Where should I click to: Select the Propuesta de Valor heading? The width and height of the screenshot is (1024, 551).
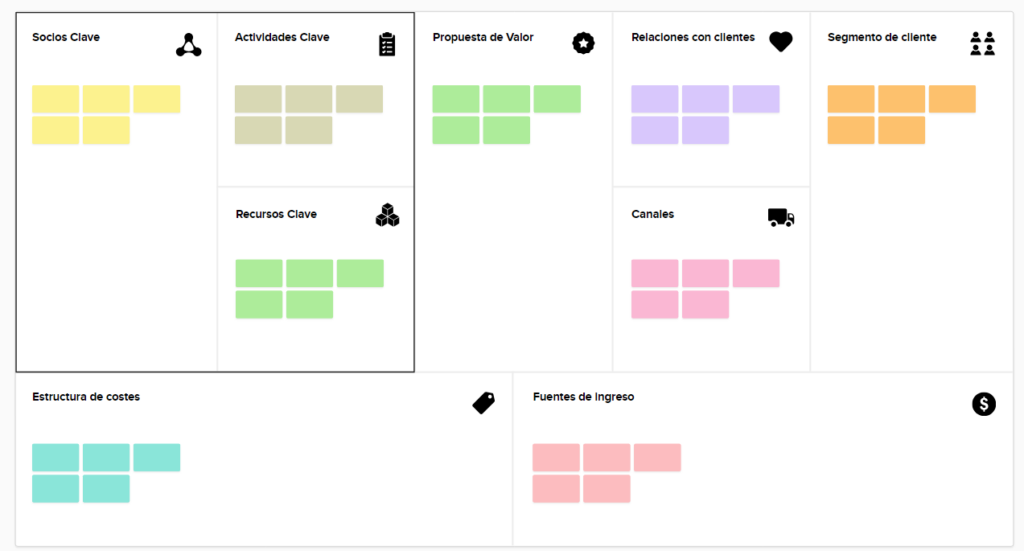(483, 38)
